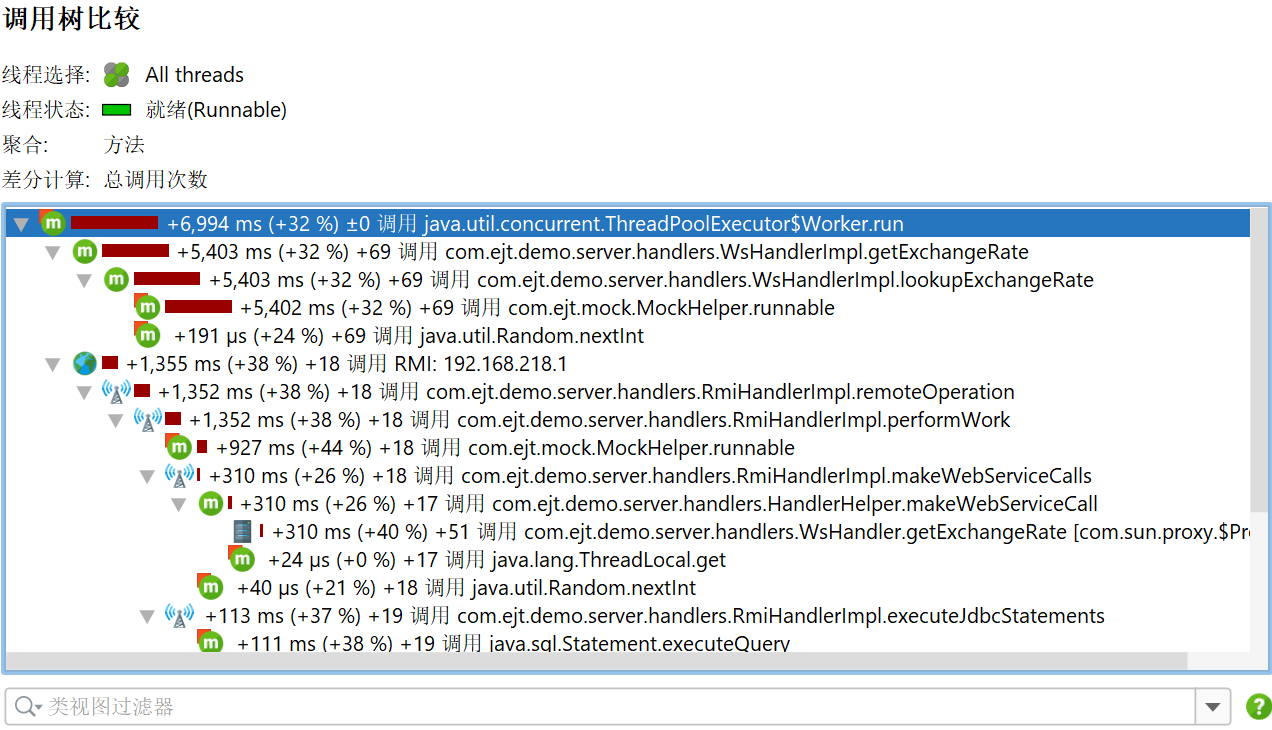Click the 调用树比较 heading
This screenshot has width=1272, height=730.
(72, 18)
